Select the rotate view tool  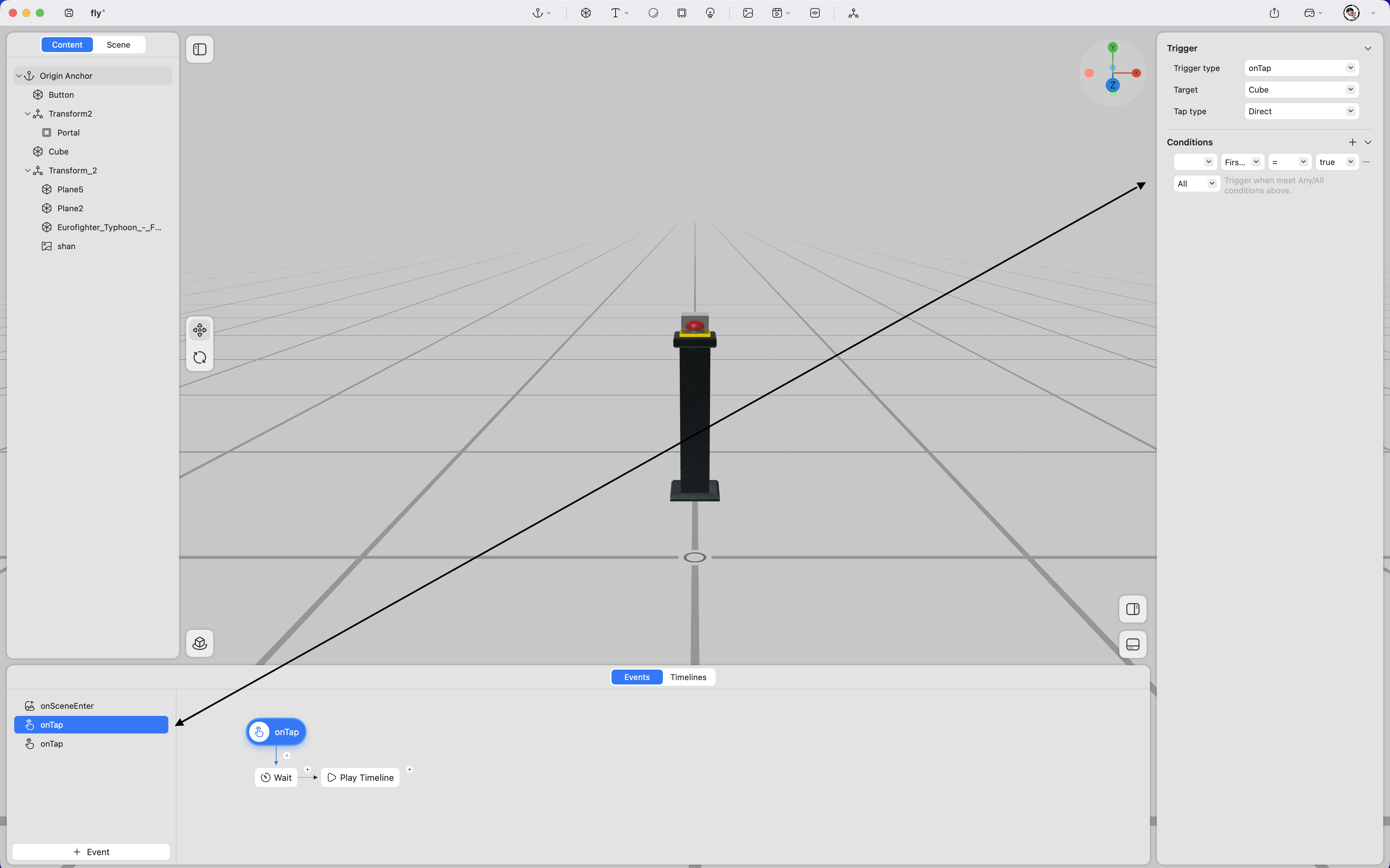(200, 358)
